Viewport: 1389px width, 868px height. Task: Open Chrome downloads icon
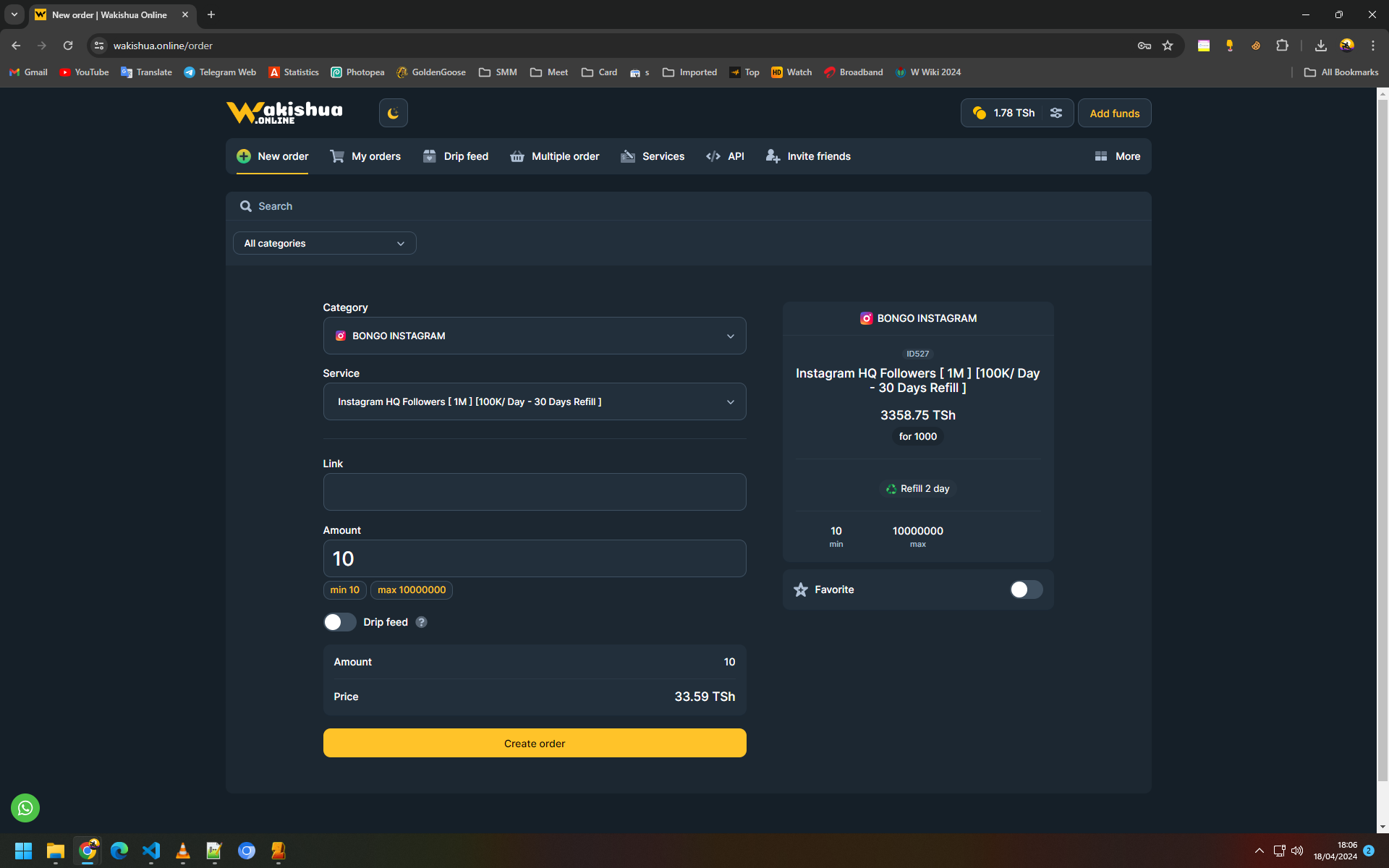click(x=1320, y=46)
